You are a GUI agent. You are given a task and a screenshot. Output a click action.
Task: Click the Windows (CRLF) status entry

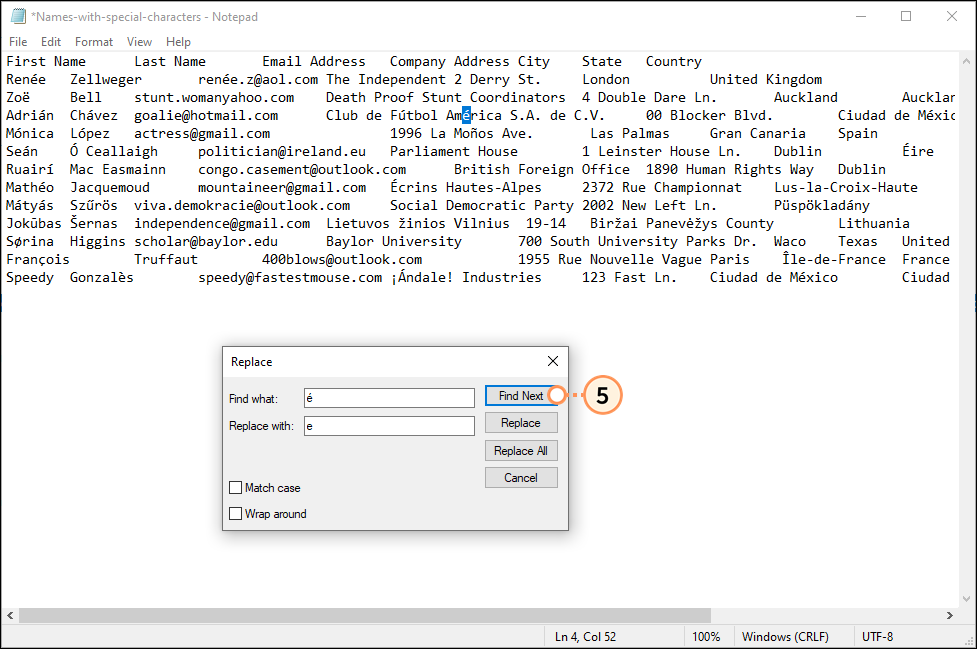[x=785, y=637]
